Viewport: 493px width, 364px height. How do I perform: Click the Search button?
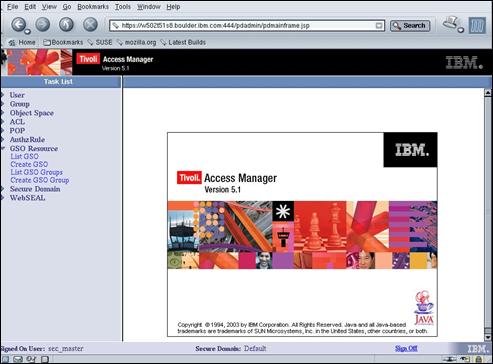pyautogui.click(x=410, y=26)
